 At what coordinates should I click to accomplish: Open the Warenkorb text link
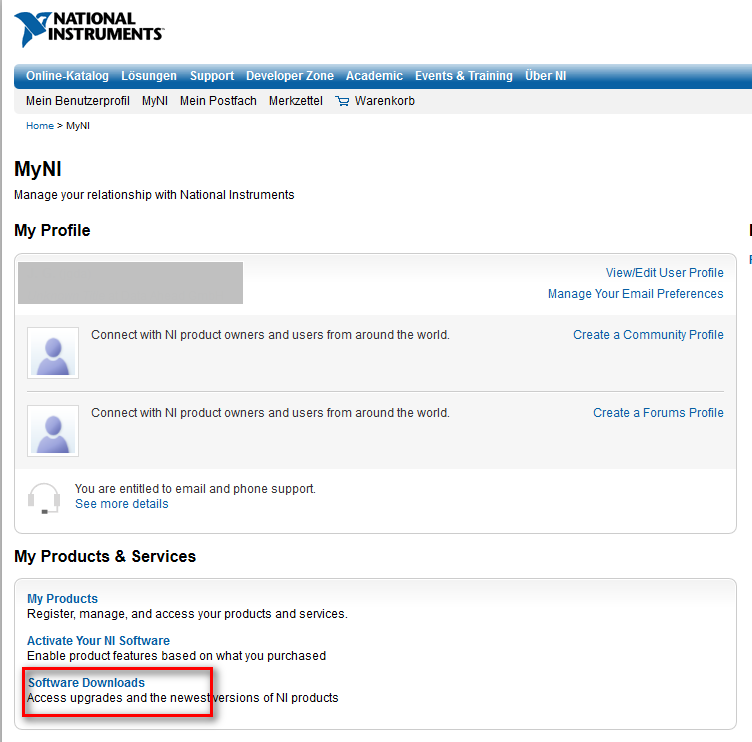[385, 101]
